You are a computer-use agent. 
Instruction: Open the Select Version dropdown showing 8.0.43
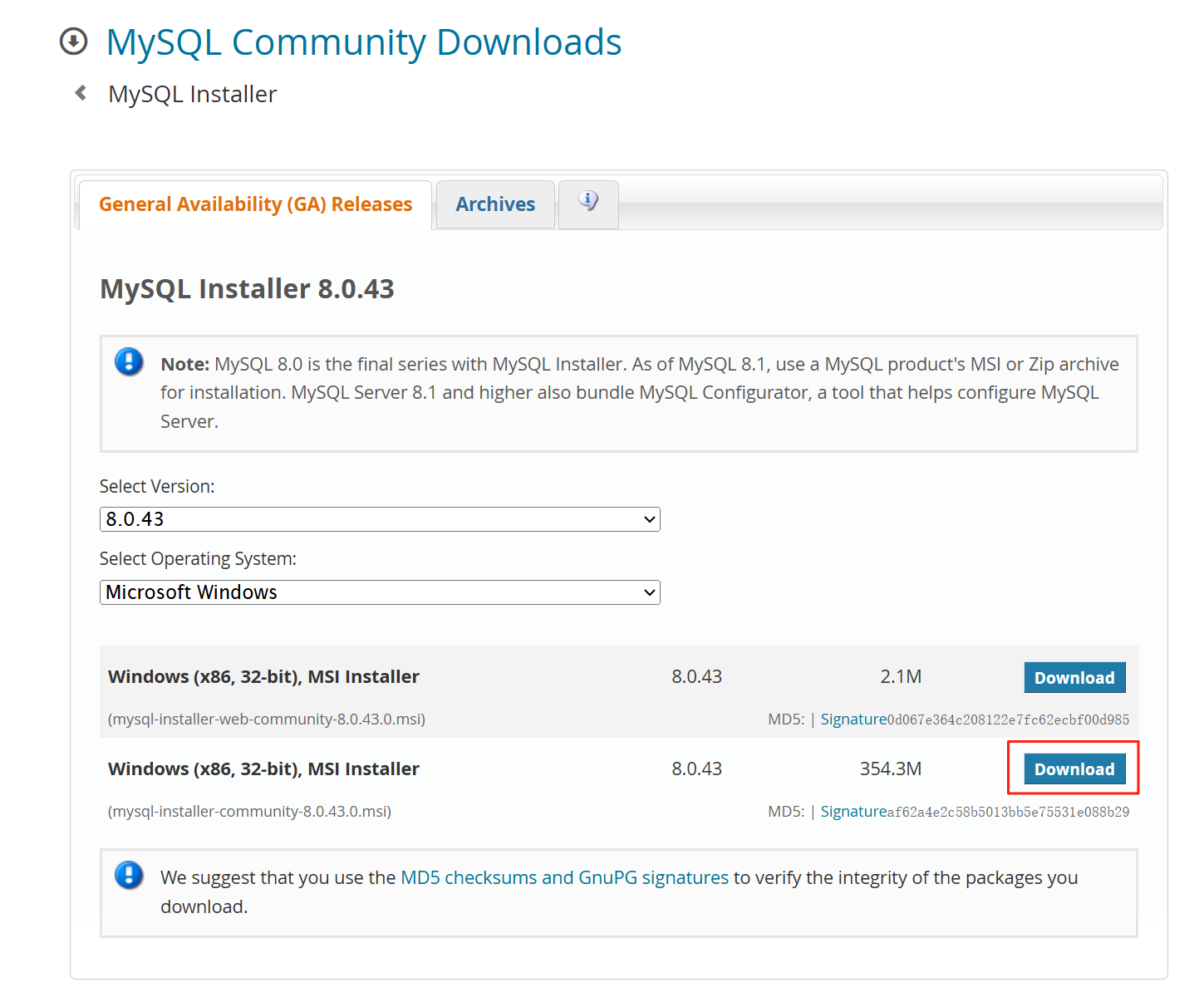pos(380,519)
